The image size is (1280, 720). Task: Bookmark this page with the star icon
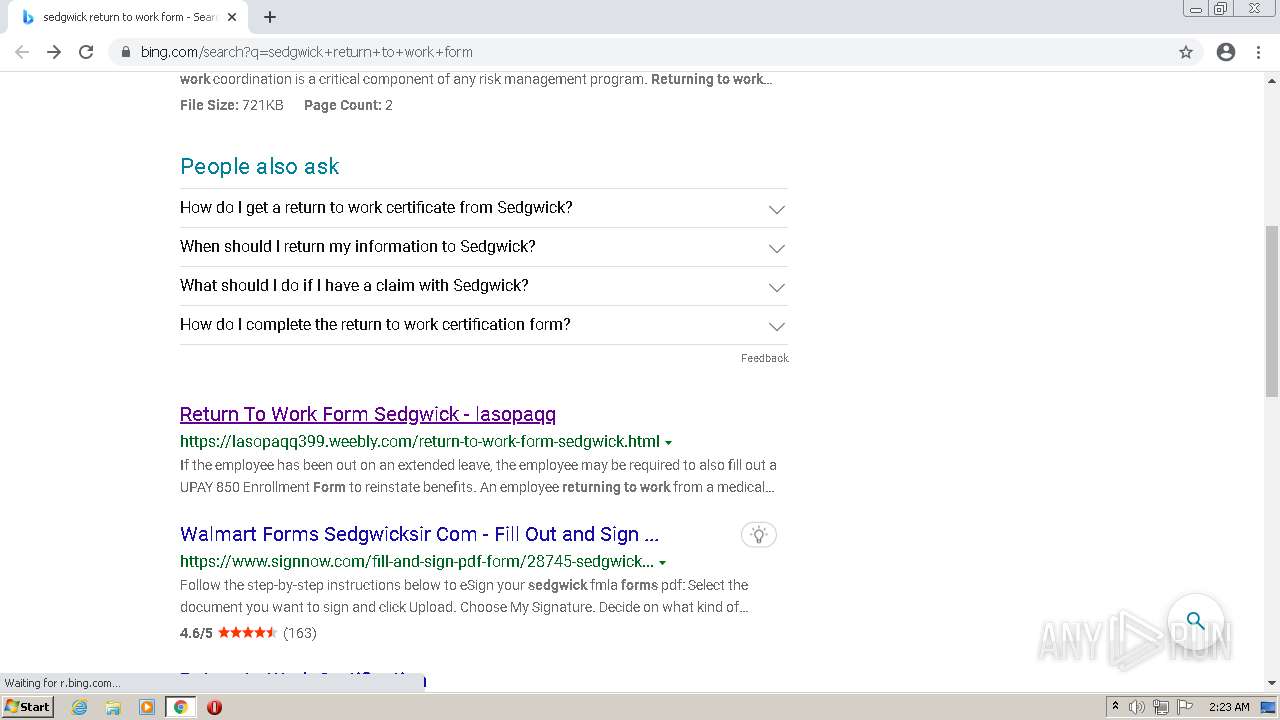(x=1186, y=52)
